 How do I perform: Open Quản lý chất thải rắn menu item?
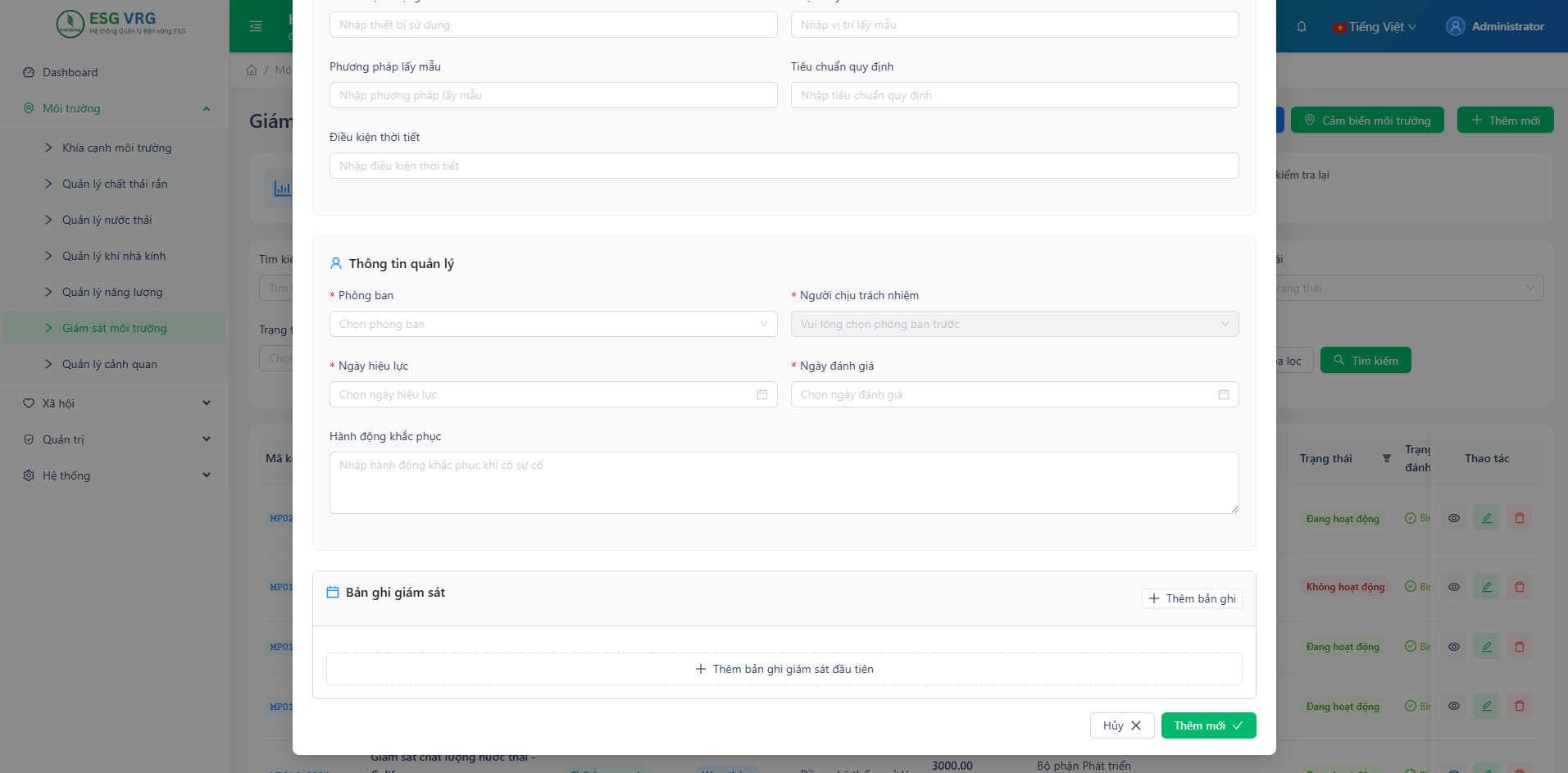pos(115,184)
